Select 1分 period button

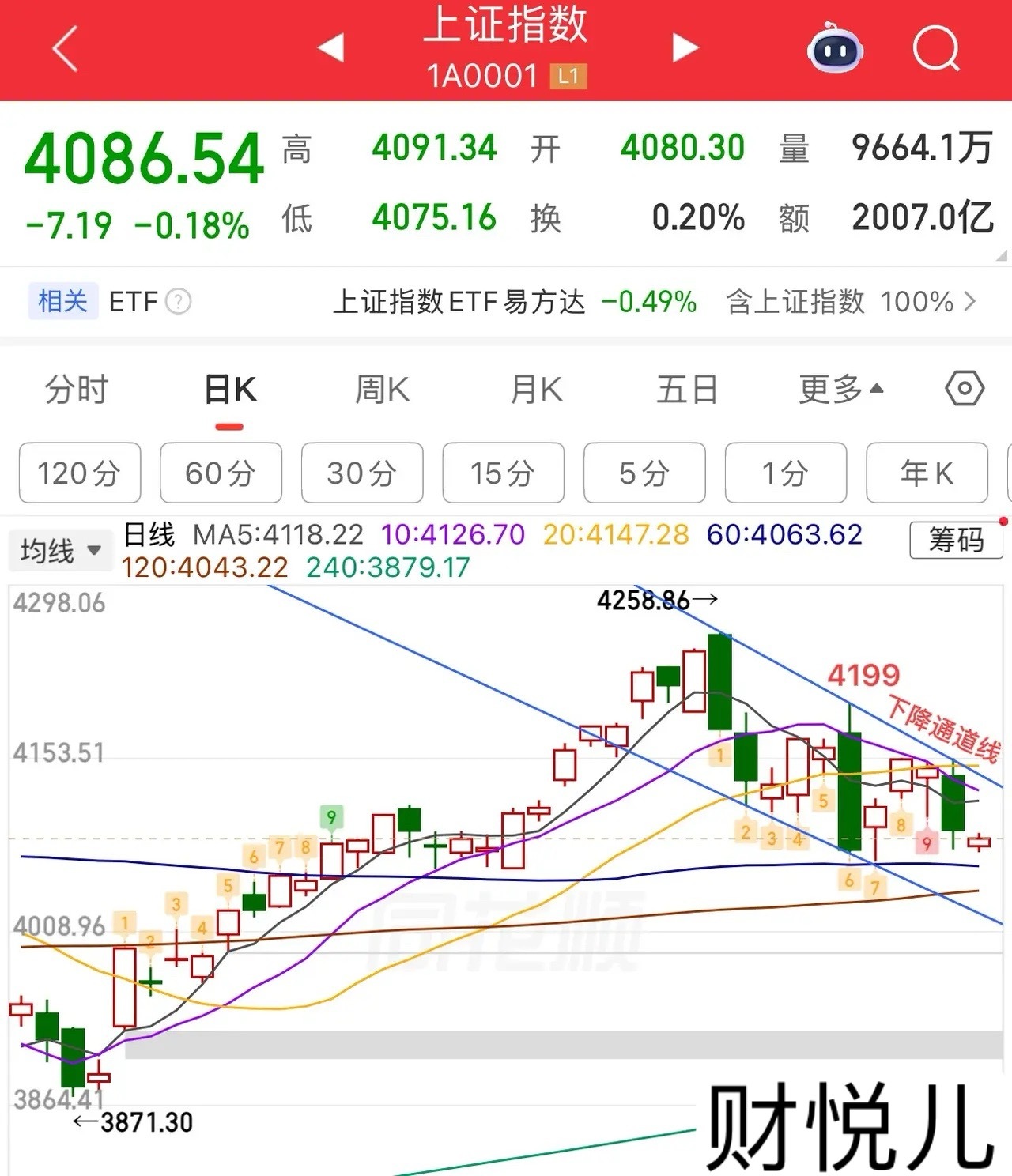(x=786, y=473)
